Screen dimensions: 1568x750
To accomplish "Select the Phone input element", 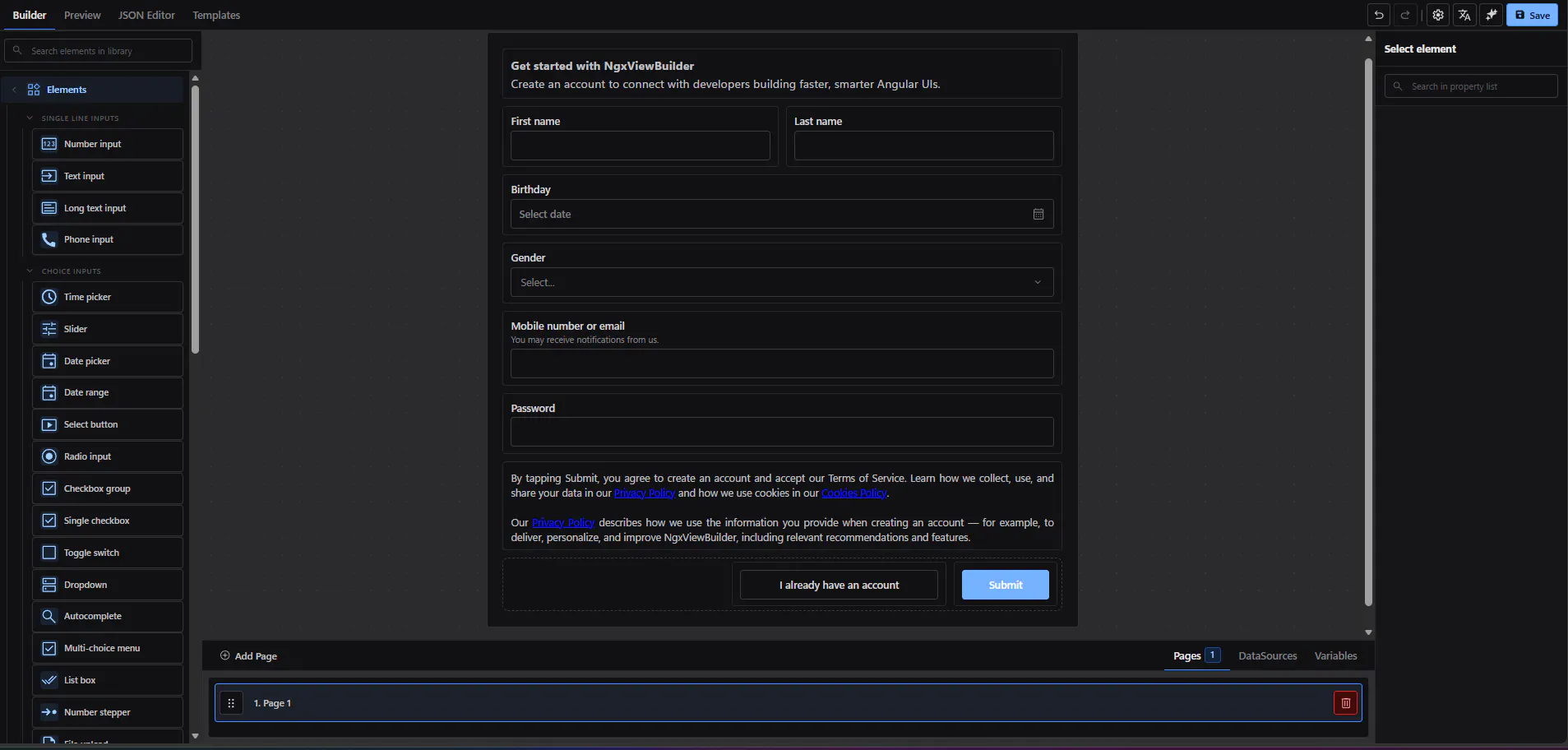I will click(108, 239).
